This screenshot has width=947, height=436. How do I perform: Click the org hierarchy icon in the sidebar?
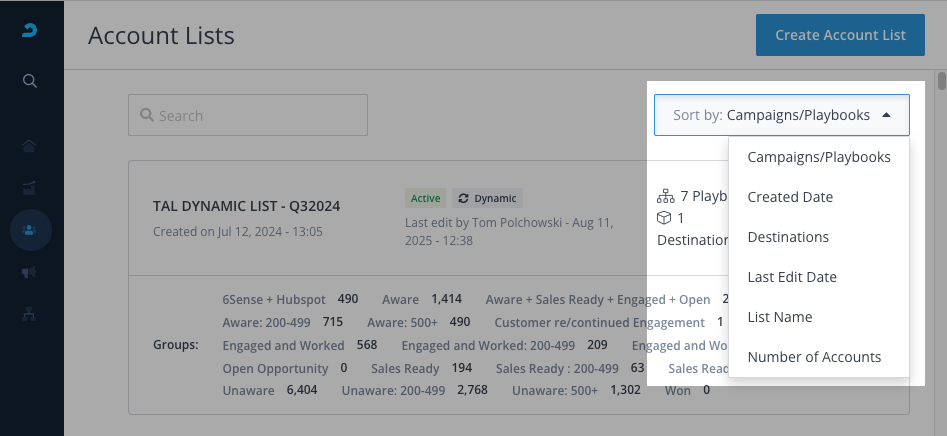click(x=31, y=313)
